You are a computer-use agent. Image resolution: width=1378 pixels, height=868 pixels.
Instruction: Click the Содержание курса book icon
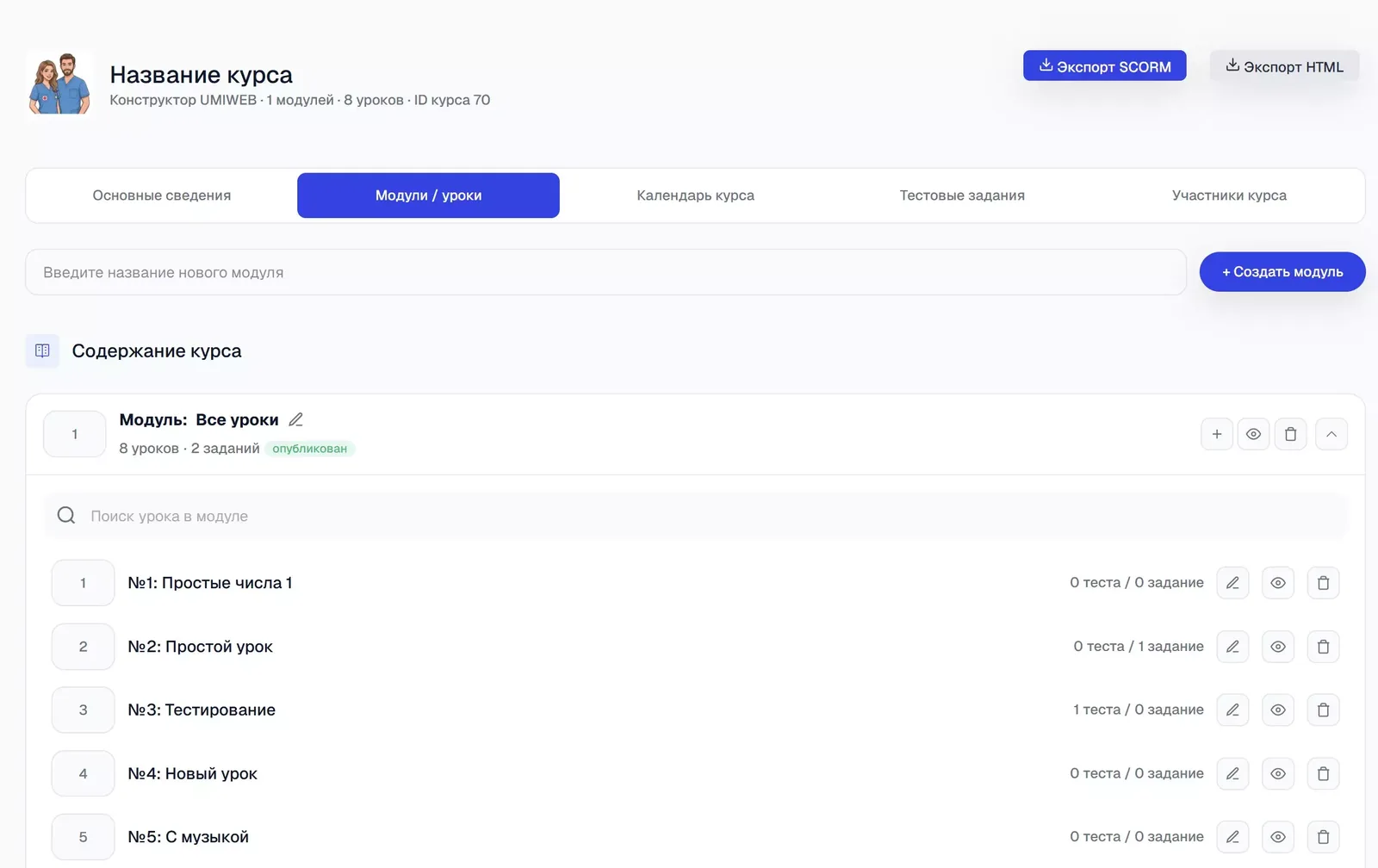pos(42,350)
